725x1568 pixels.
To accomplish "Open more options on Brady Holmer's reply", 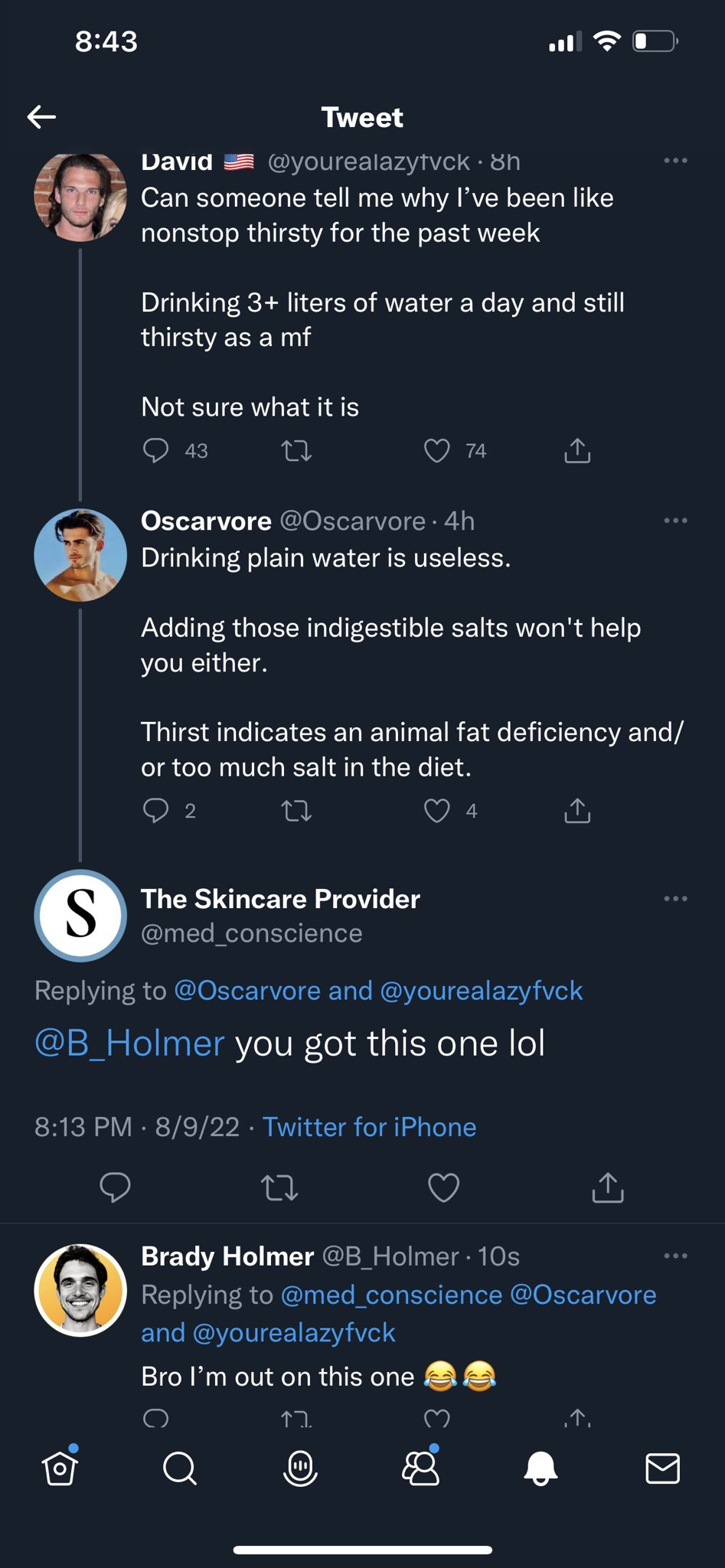I will pos(675,1256).
